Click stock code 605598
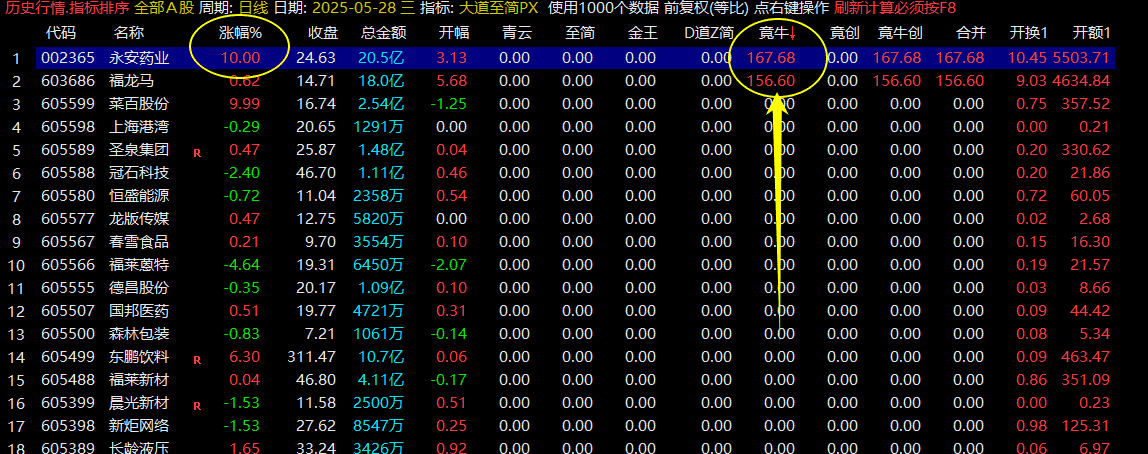 point(68,127)
